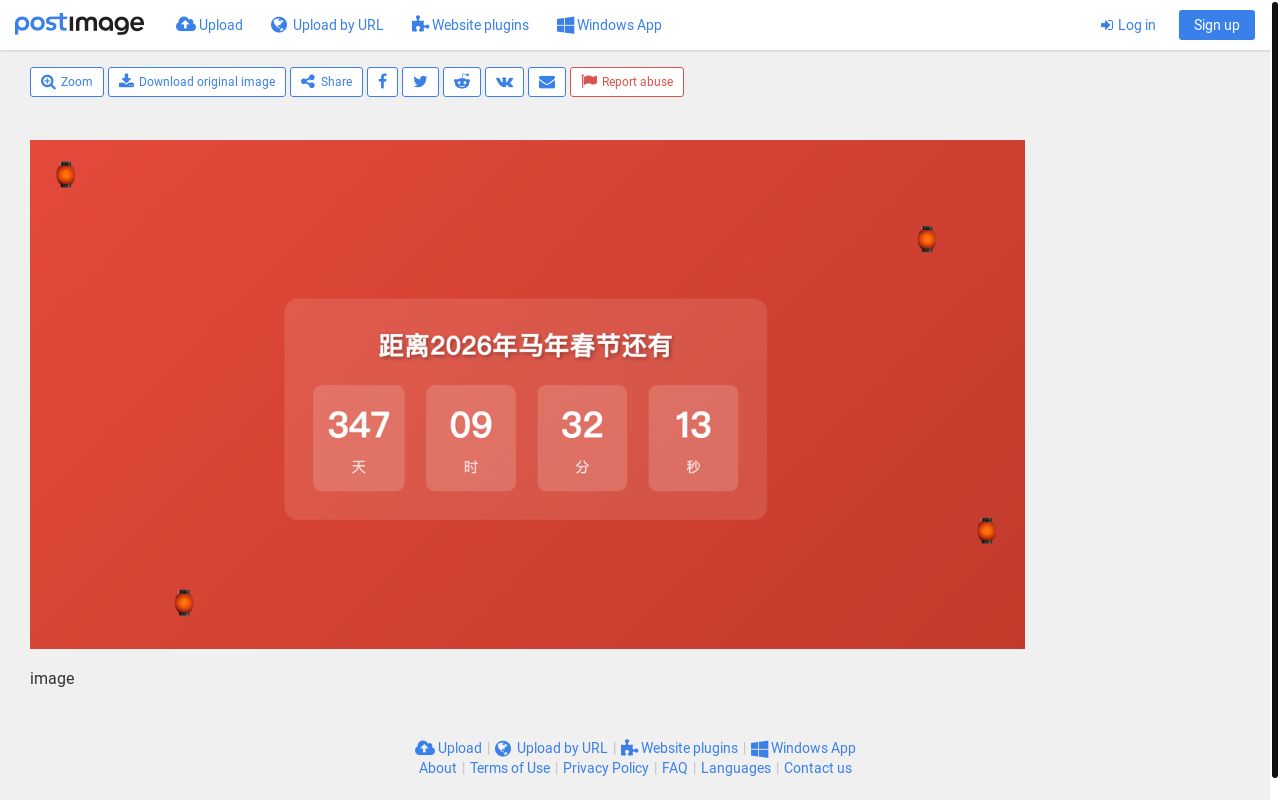Send the image by email
Screen dimensions: 1280x800
pyautogui.click(x=546, y=82)
